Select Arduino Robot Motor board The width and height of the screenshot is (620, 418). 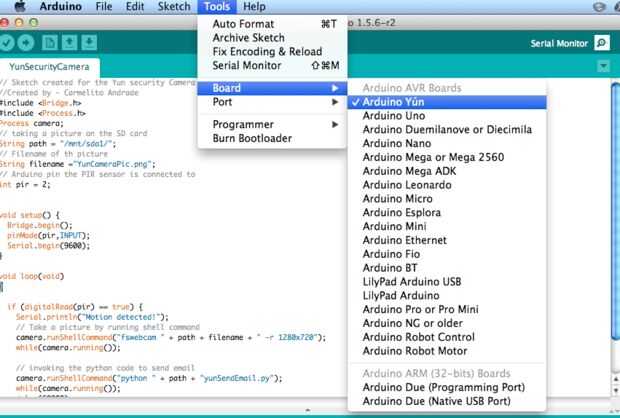[447, 351]
